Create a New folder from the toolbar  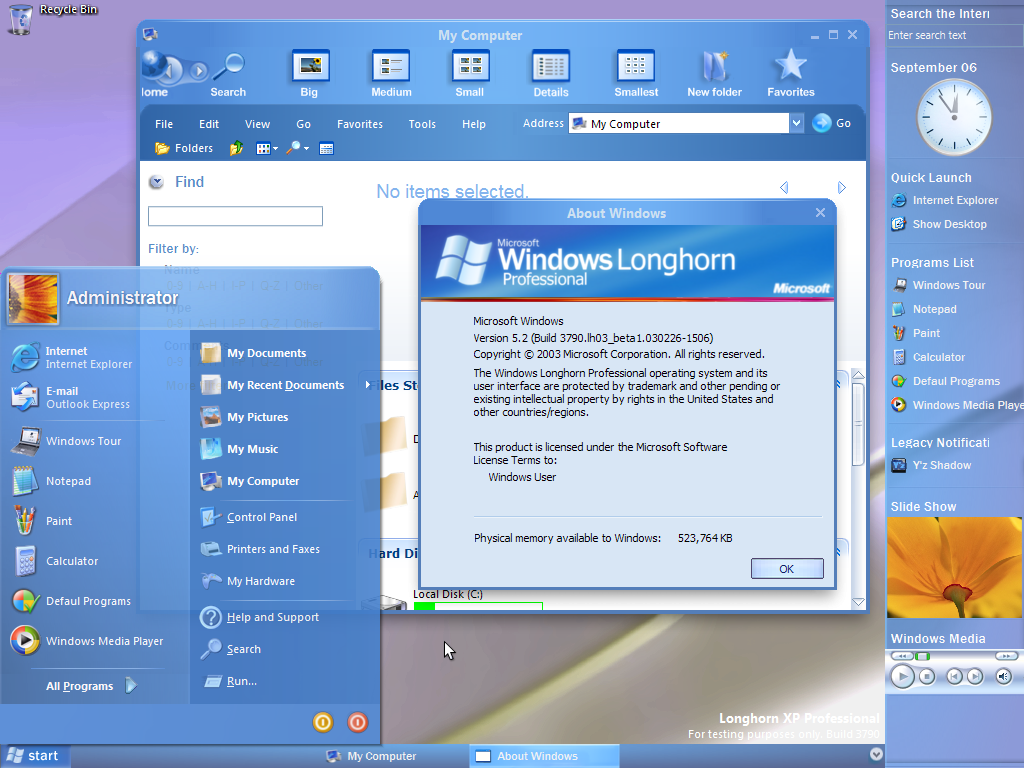(714, 73)
